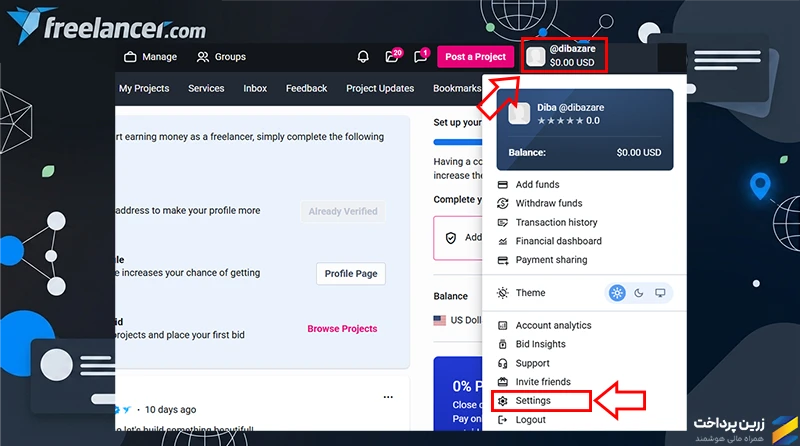Image resolution: width=800 pixels, height=446 pixels.
Task: Click the Profile Page button
Action: pyautogui.click(x=351, y=274)
